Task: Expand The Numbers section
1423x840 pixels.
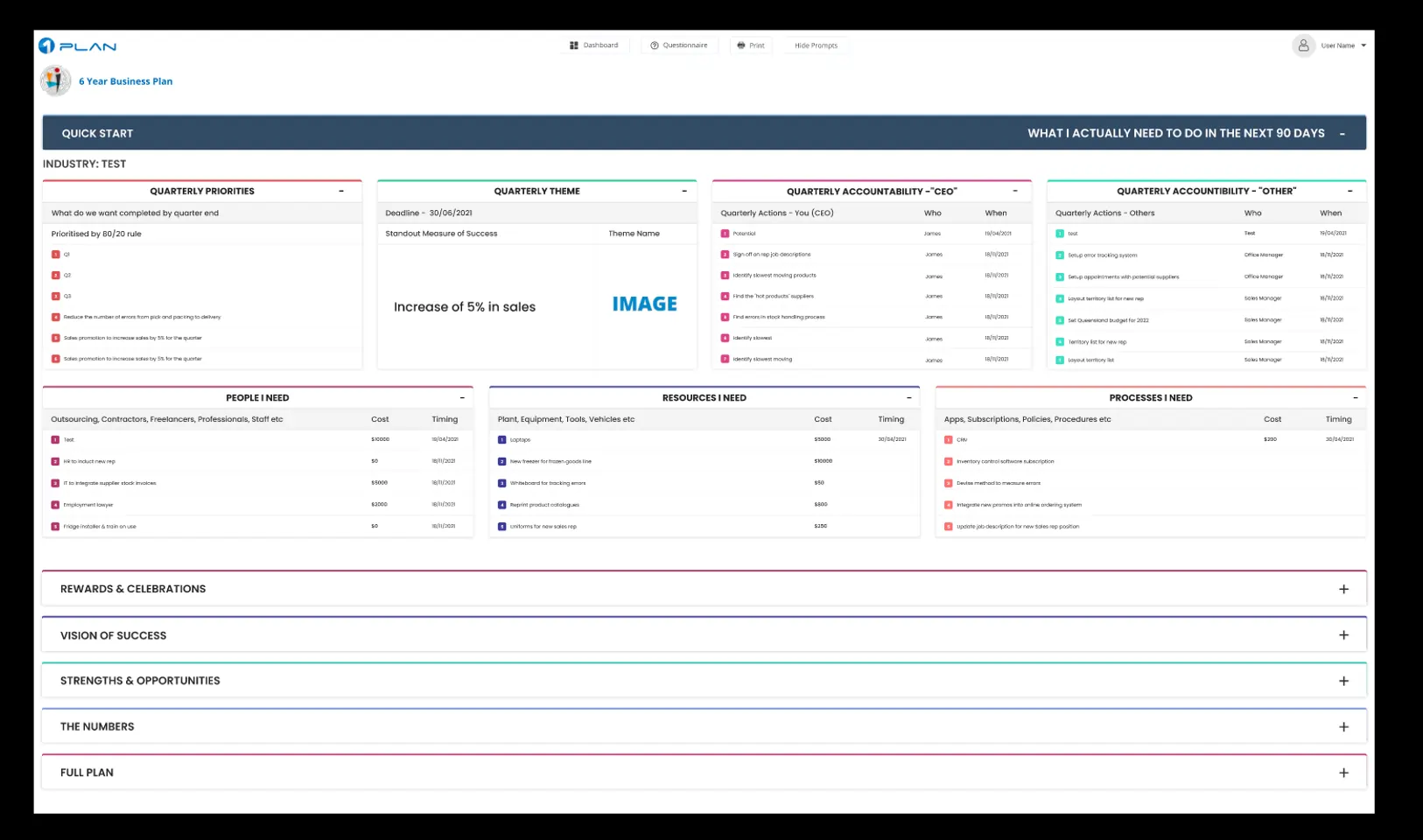Action: [x=1343, y=727]
